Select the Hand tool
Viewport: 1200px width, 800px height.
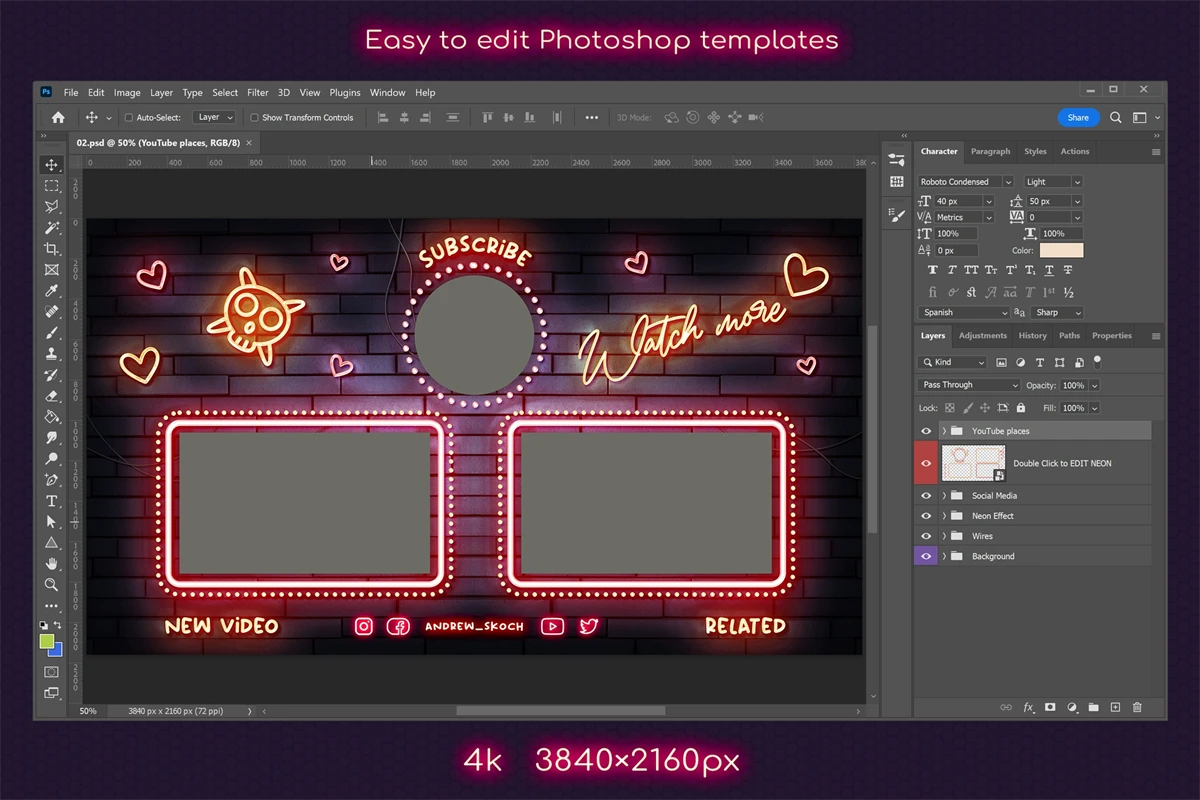pos(52,564)
